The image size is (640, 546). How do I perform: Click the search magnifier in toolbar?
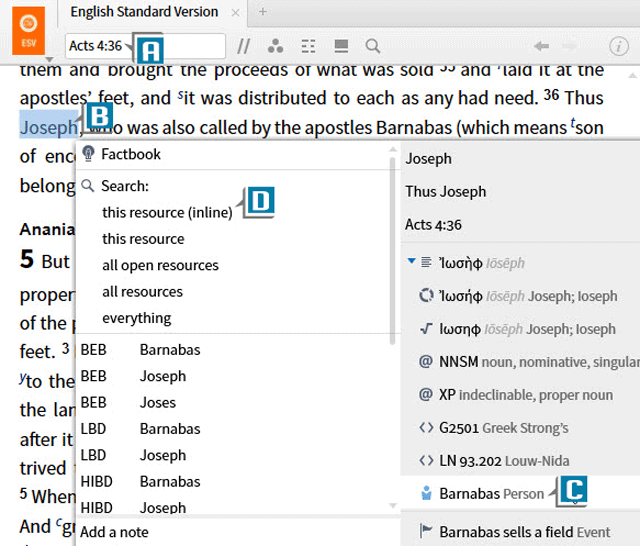coord(372,46)
